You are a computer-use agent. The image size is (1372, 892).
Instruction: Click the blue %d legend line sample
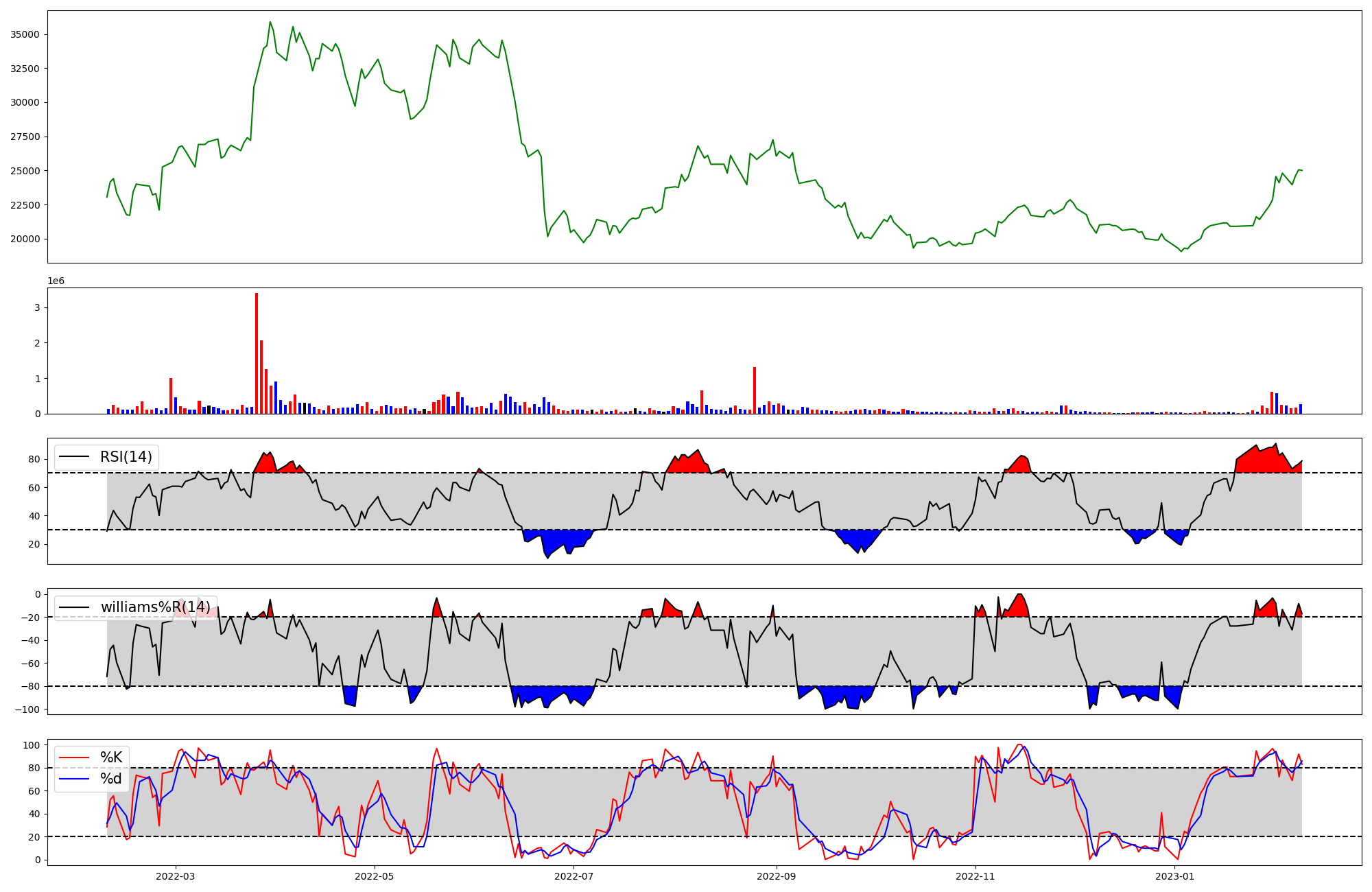point(74,779)
